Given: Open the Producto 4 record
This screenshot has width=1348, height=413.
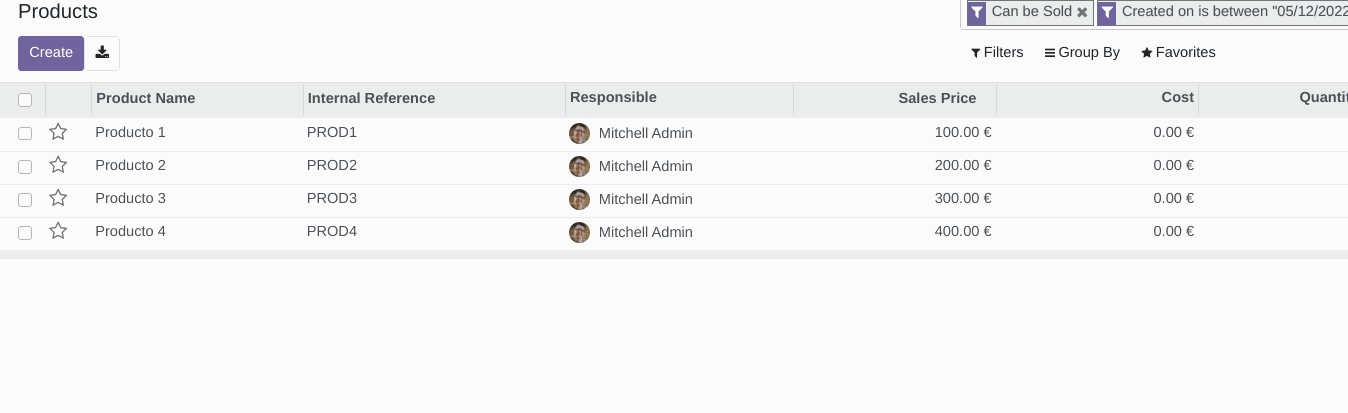Looking at the screenshot, I should coord(131,231).
